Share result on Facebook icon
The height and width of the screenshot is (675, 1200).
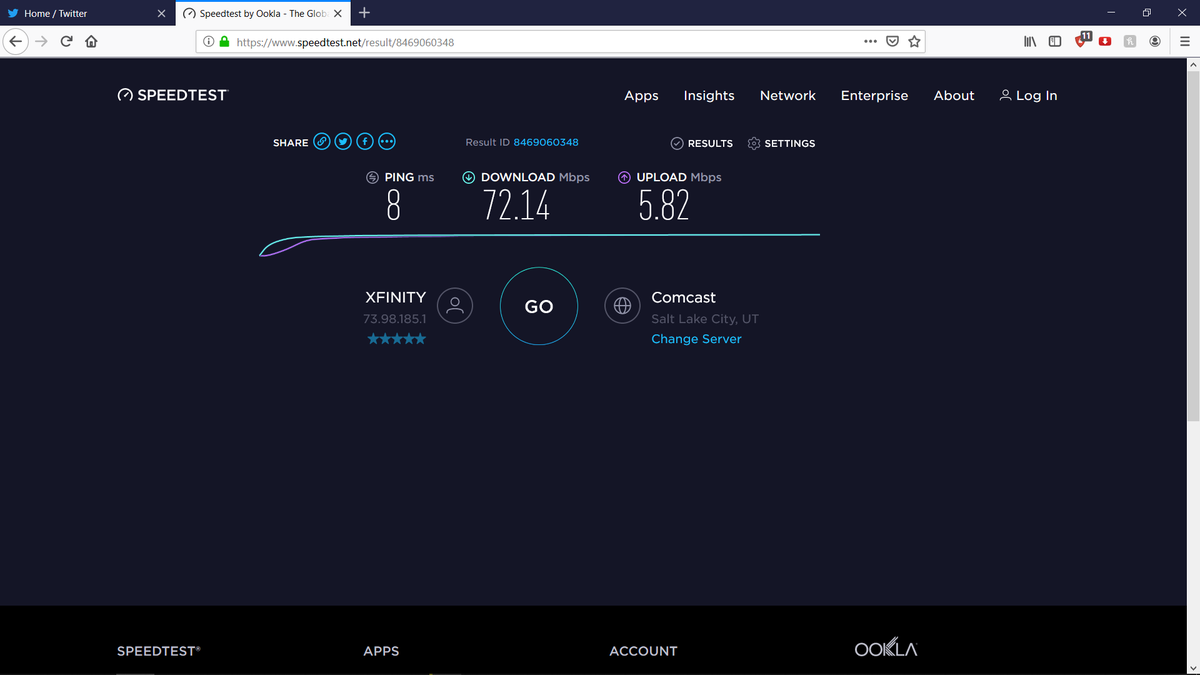365,142
